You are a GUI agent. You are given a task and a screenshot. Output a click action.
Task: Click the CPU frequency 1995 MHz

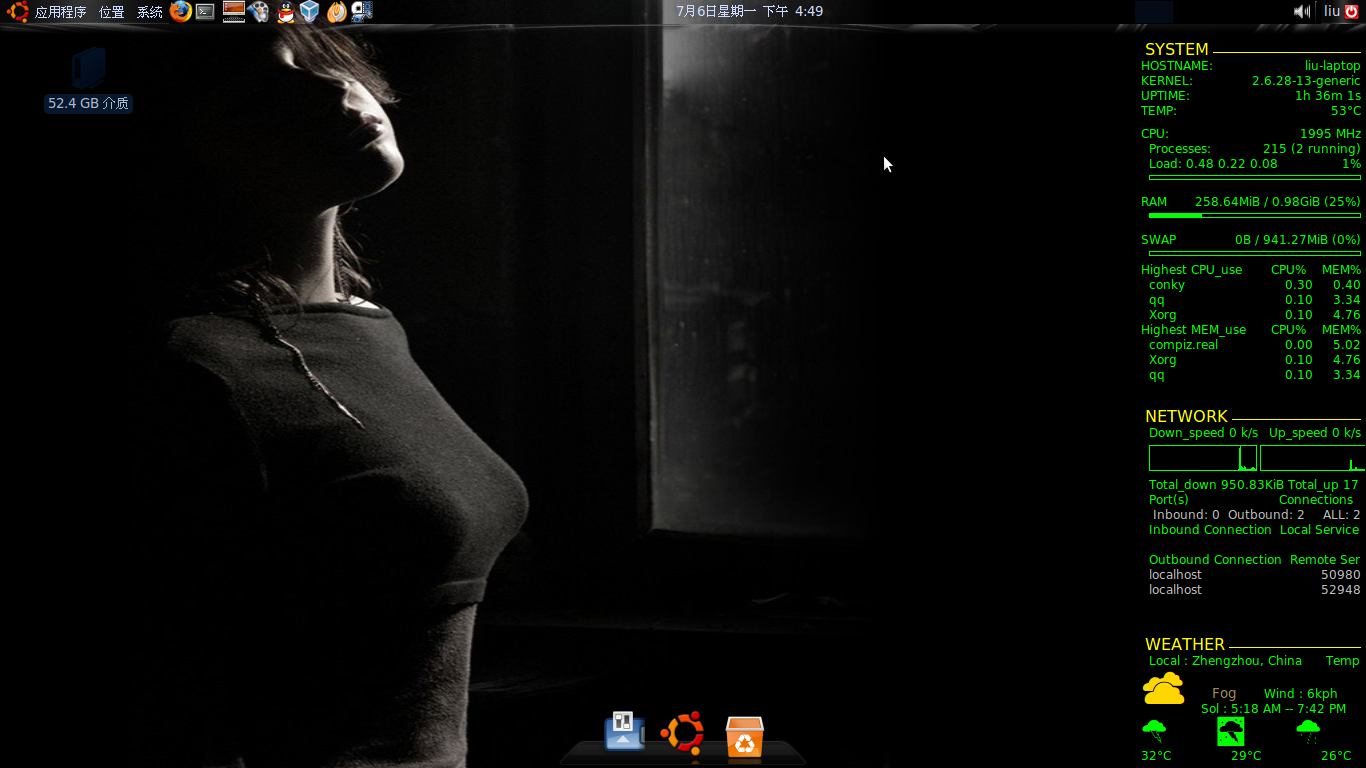[1330, 134]
